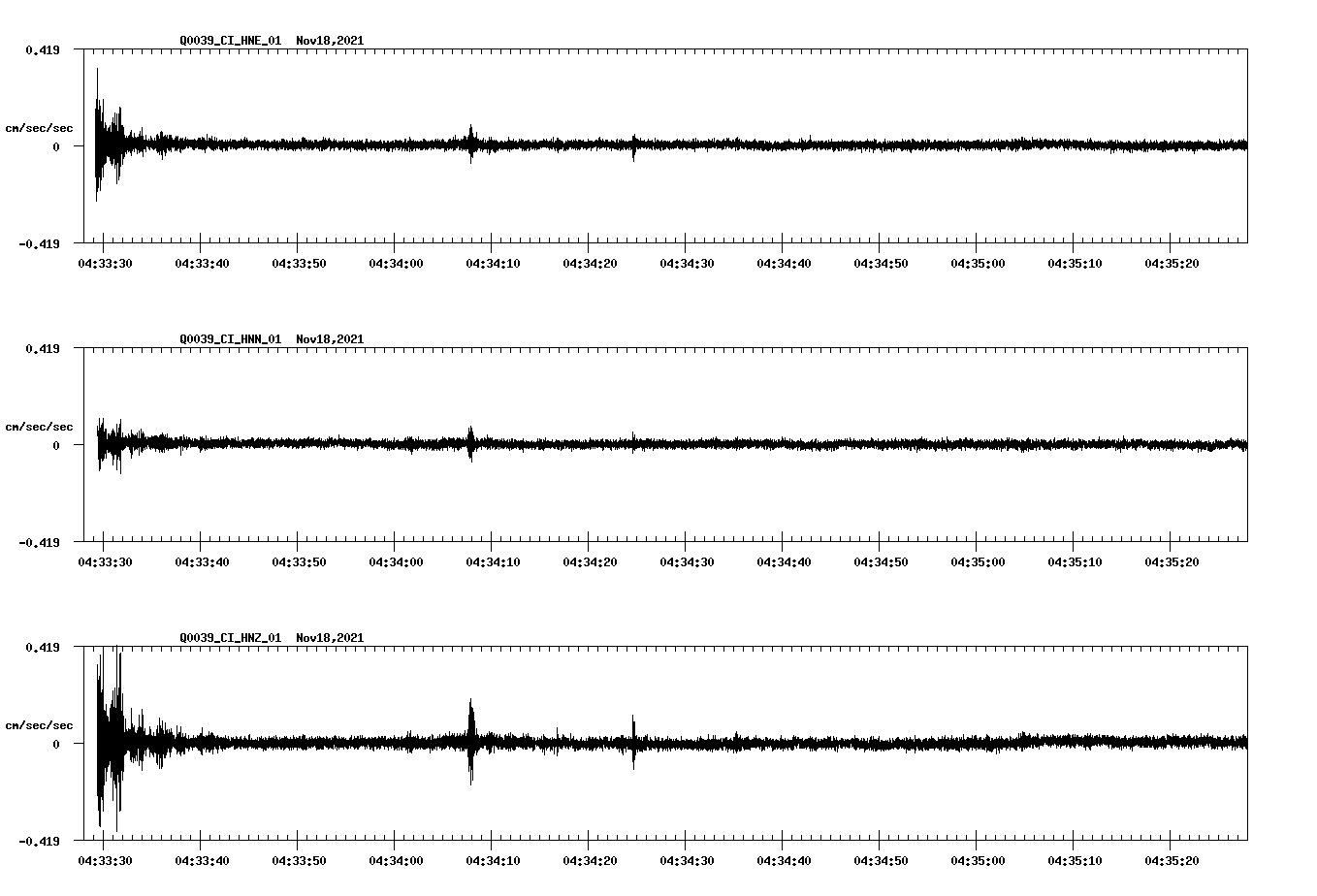
Task: Click the 04:34:08 burst in HNE waveform
Action: coord(471,144)
